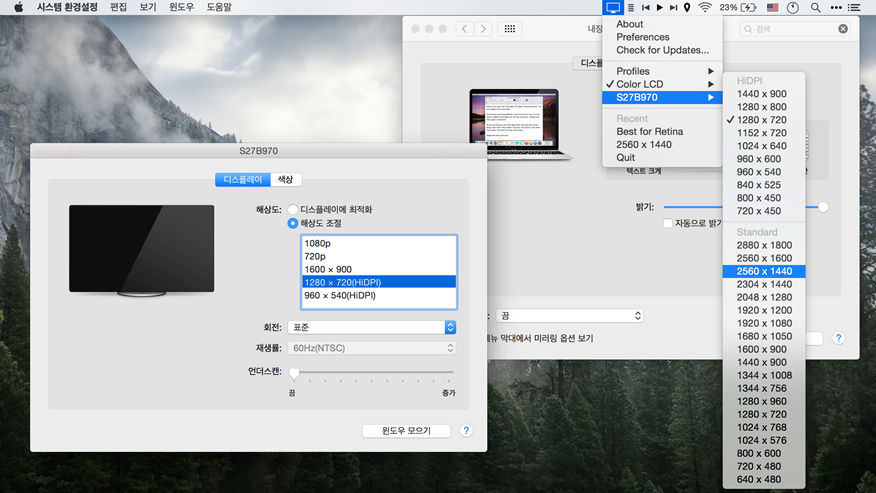This screenshot has width=876, height=493.
Task: Open the Apple menu
Action: pos(18,7)
